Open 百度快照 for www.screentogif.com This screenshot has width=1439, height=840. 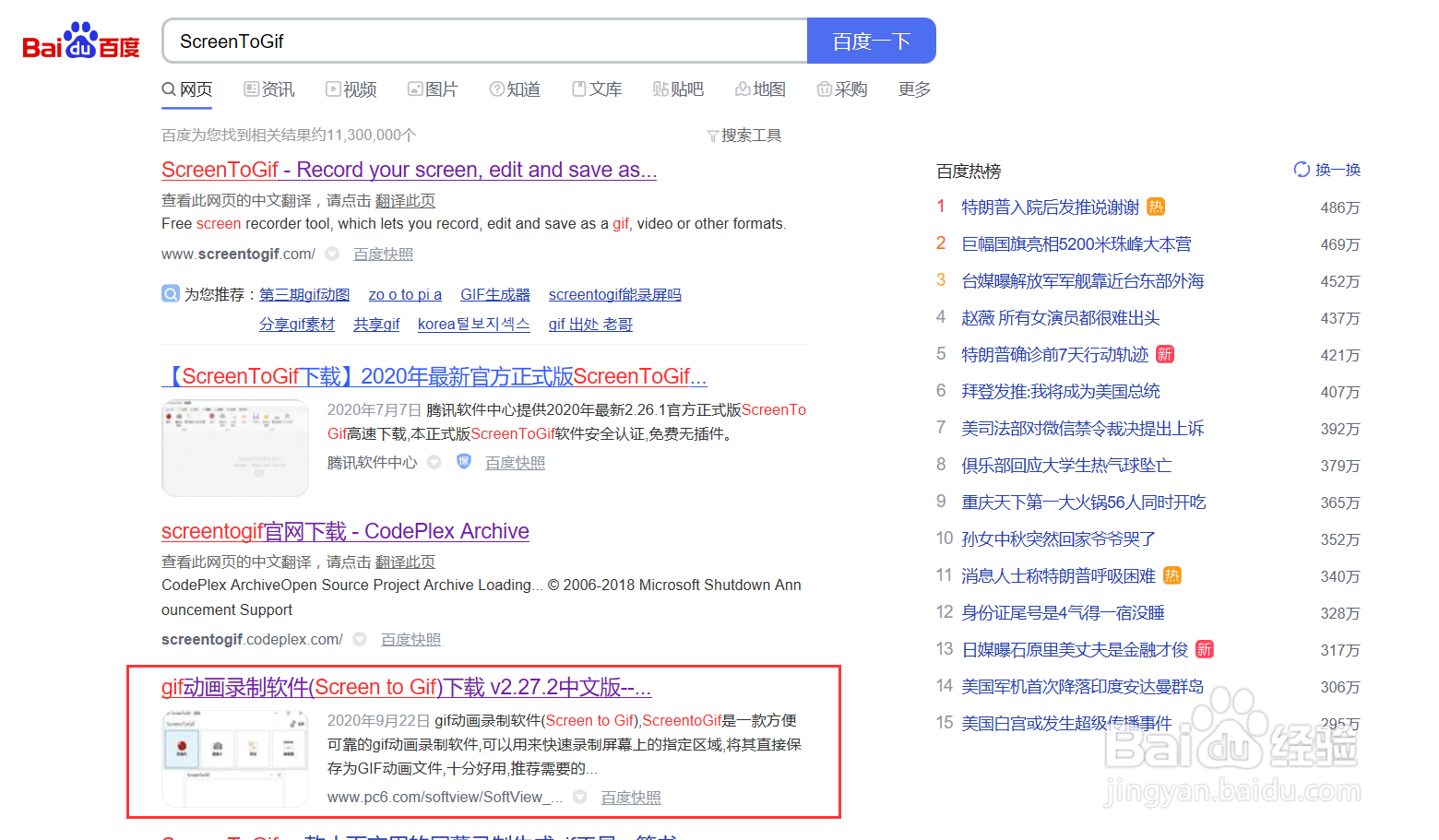click(x=383, y=254)
